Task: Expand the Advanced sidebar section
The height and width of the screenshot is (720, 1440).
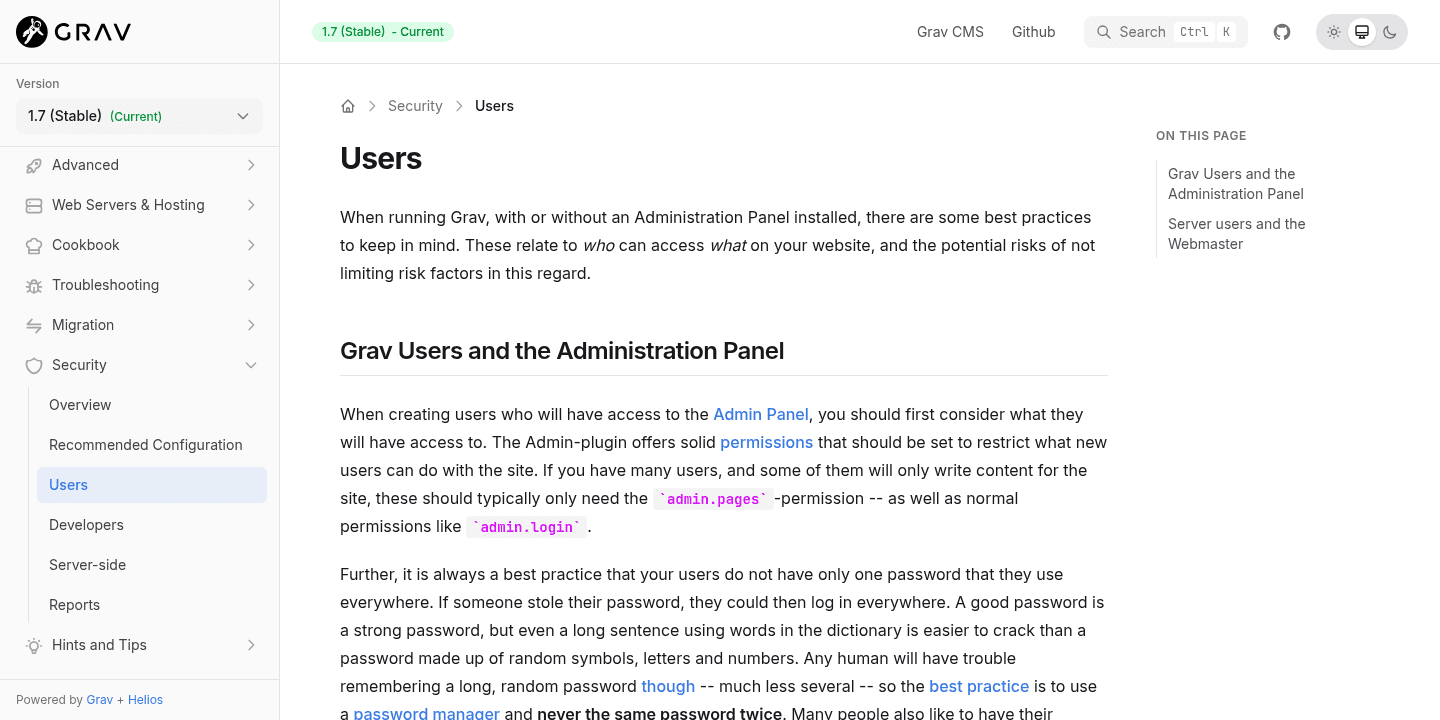Action: click(x=139, y=165)
